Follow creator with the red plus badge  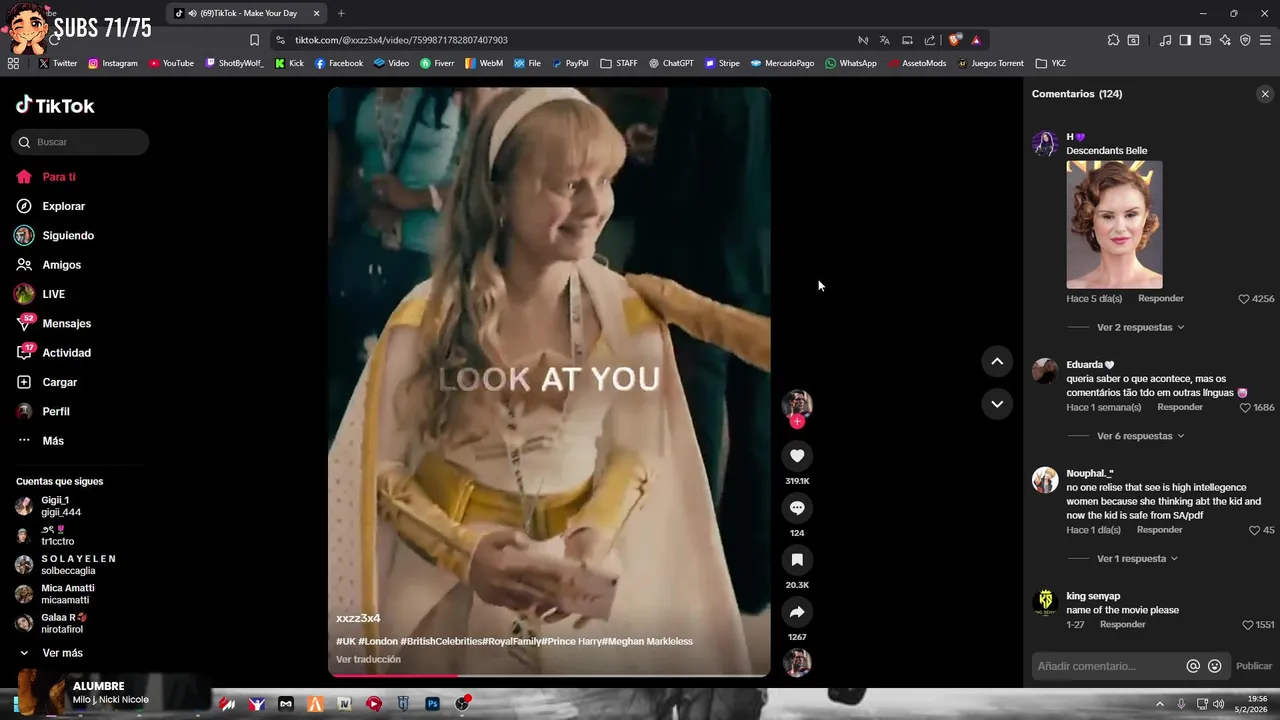click(797, 422)
